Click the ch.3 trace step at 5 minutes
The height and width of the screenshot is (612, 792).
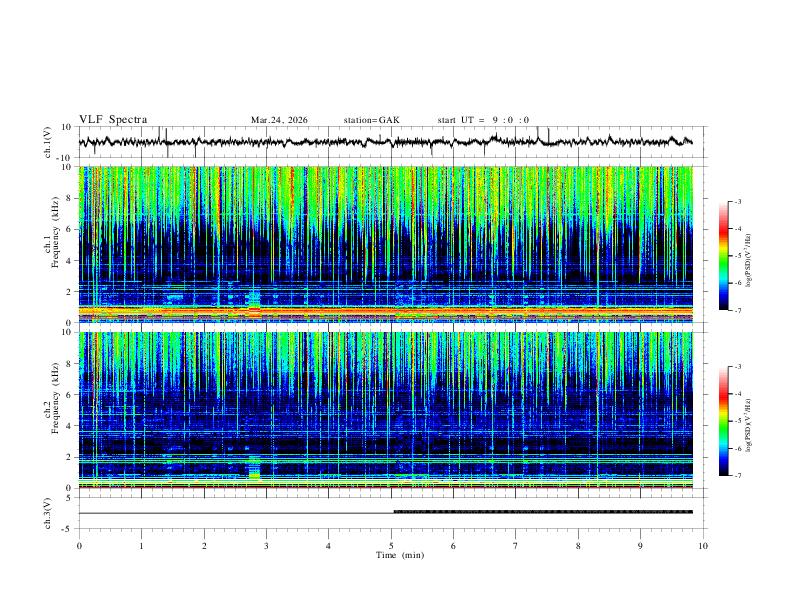pos(394,512)
